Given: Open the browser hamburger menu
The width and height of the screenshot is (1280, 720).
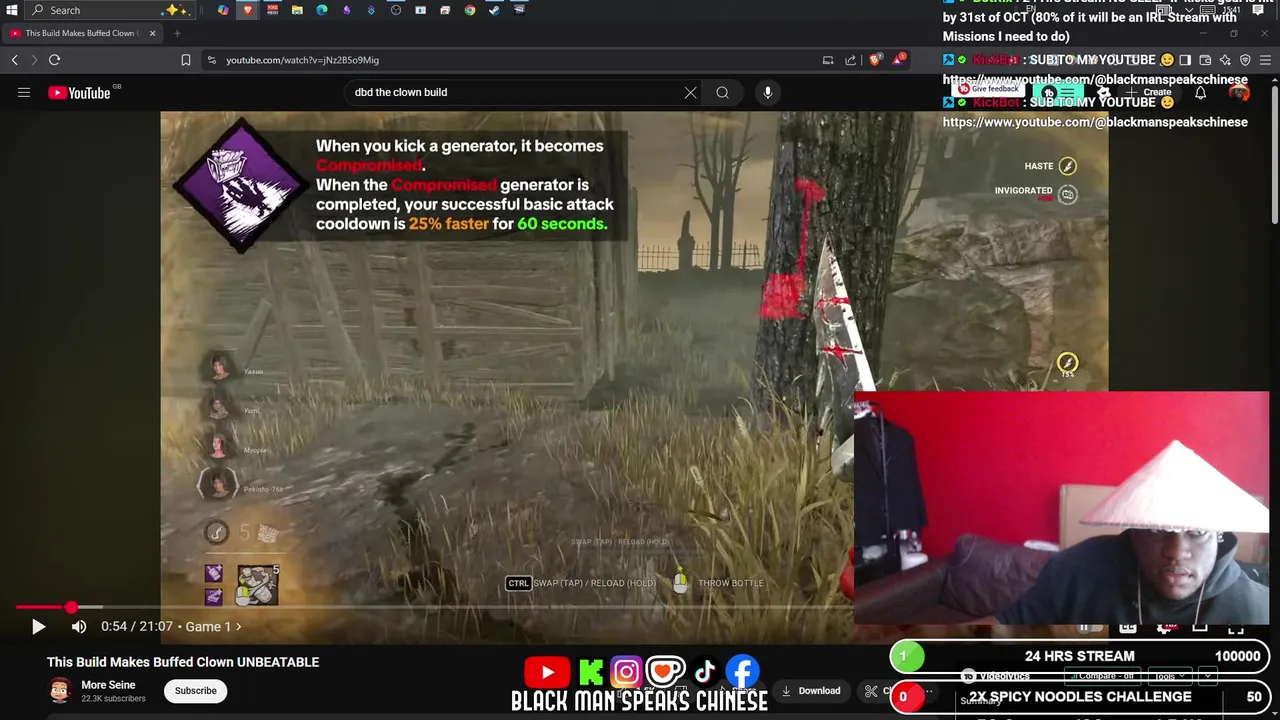Looking at the screenshot, I should pyautogui.click(x=1265, y=60).
